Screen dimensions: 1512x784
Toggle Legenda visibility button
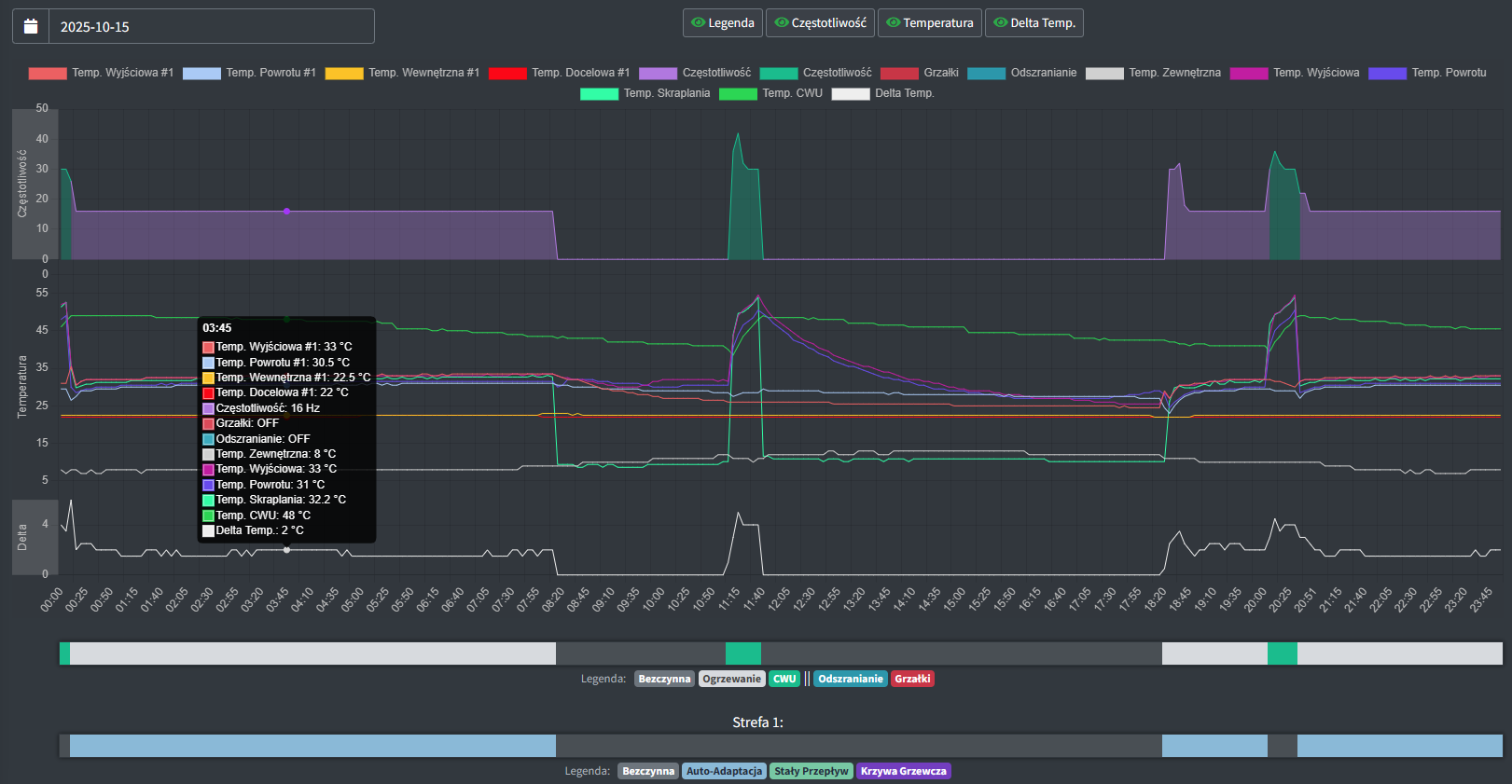tap(723, 23)
